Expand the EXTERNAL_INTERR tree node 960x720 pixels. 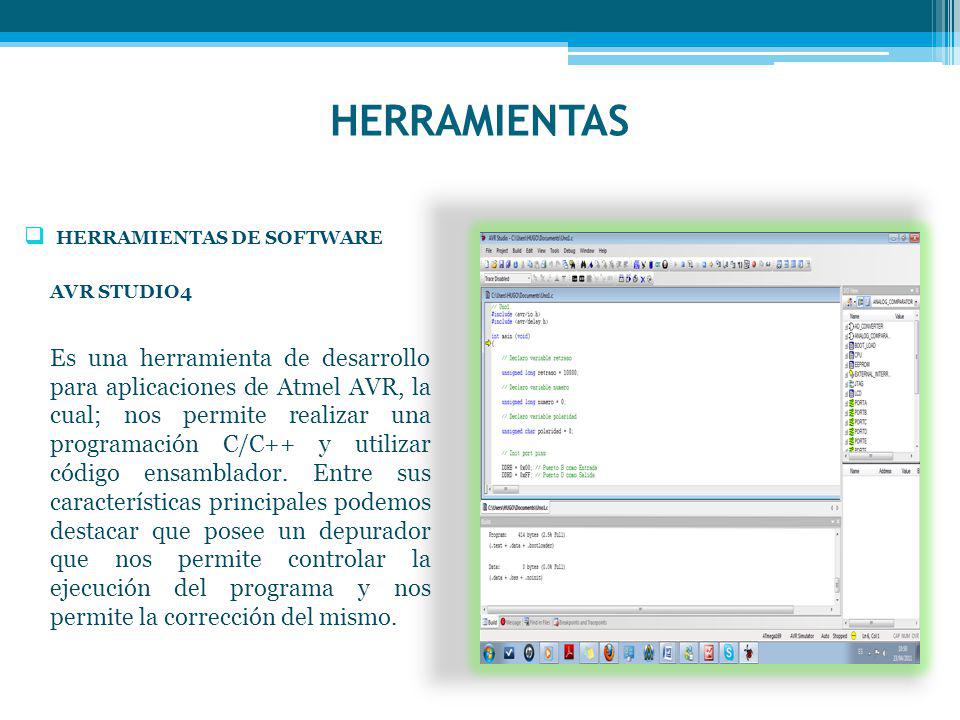(x=847, y=374)
